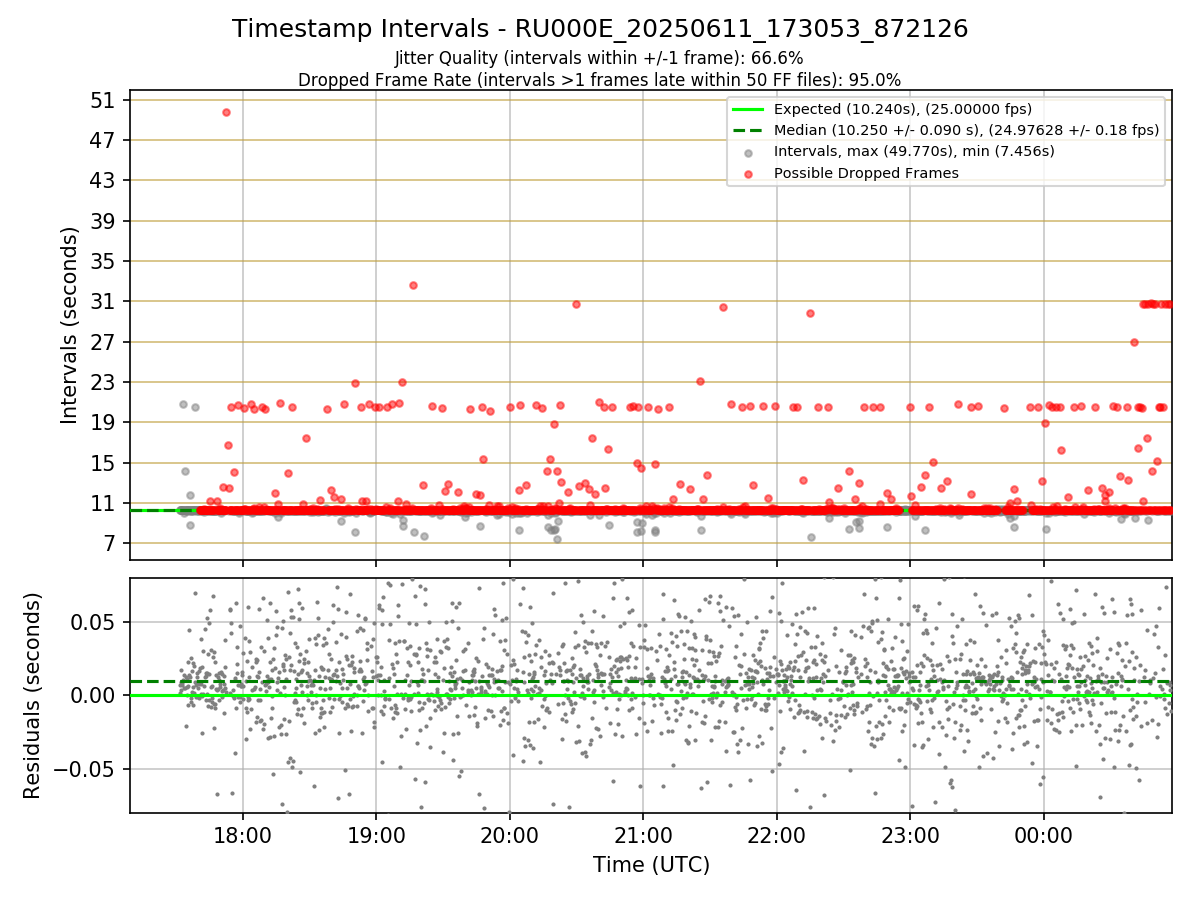This screenshot has height=900, width=1200.
Task: Click legend entry Intervals, max (49.770s)
Action: pyautogui.click(x=914, y=151)
